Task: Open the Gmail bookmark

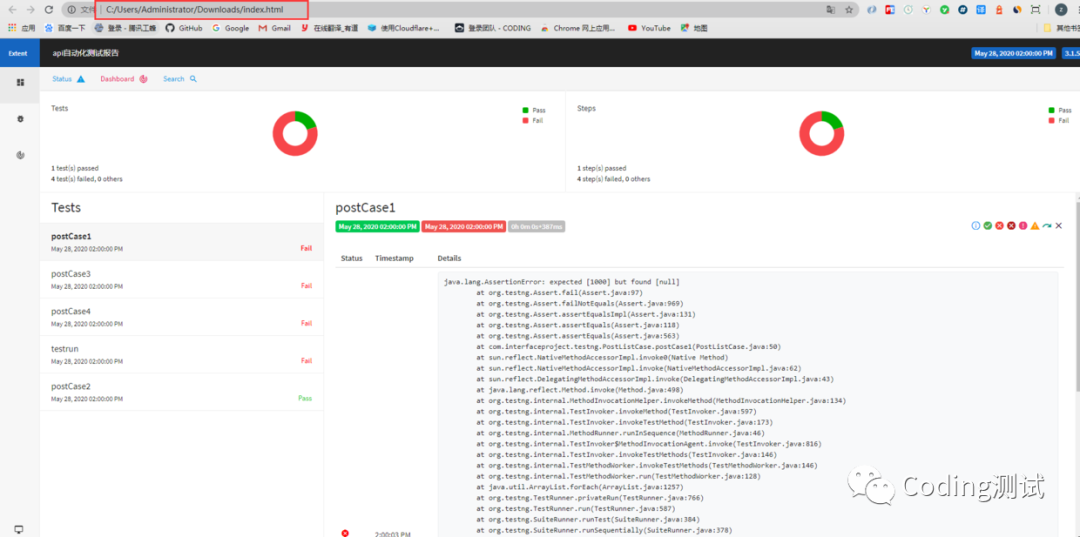Action: (x=275, y=28)
